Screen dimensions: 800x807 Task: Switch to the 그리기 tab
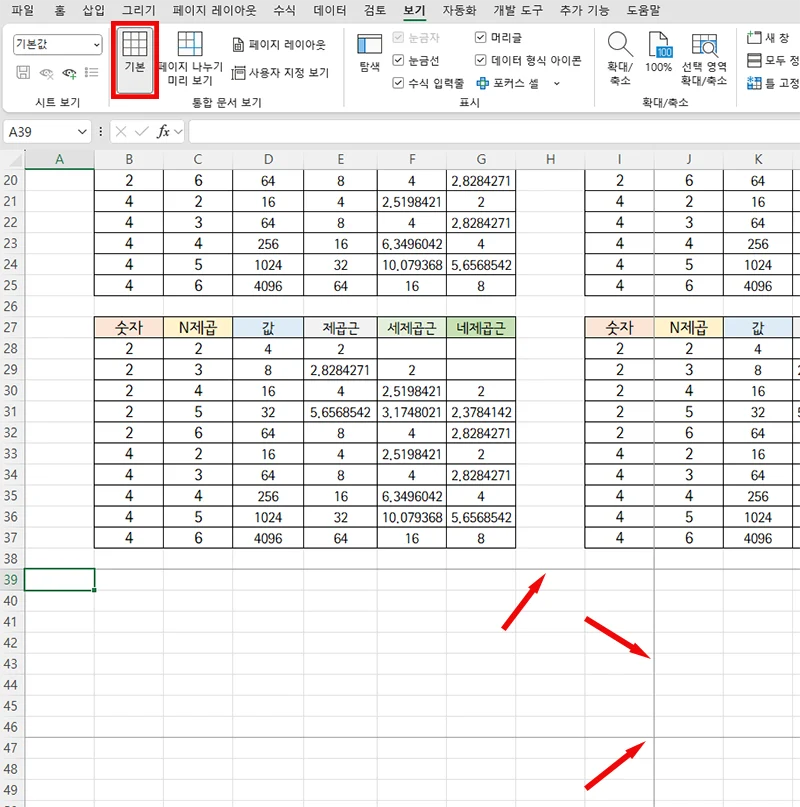click(x=138, y=10)
